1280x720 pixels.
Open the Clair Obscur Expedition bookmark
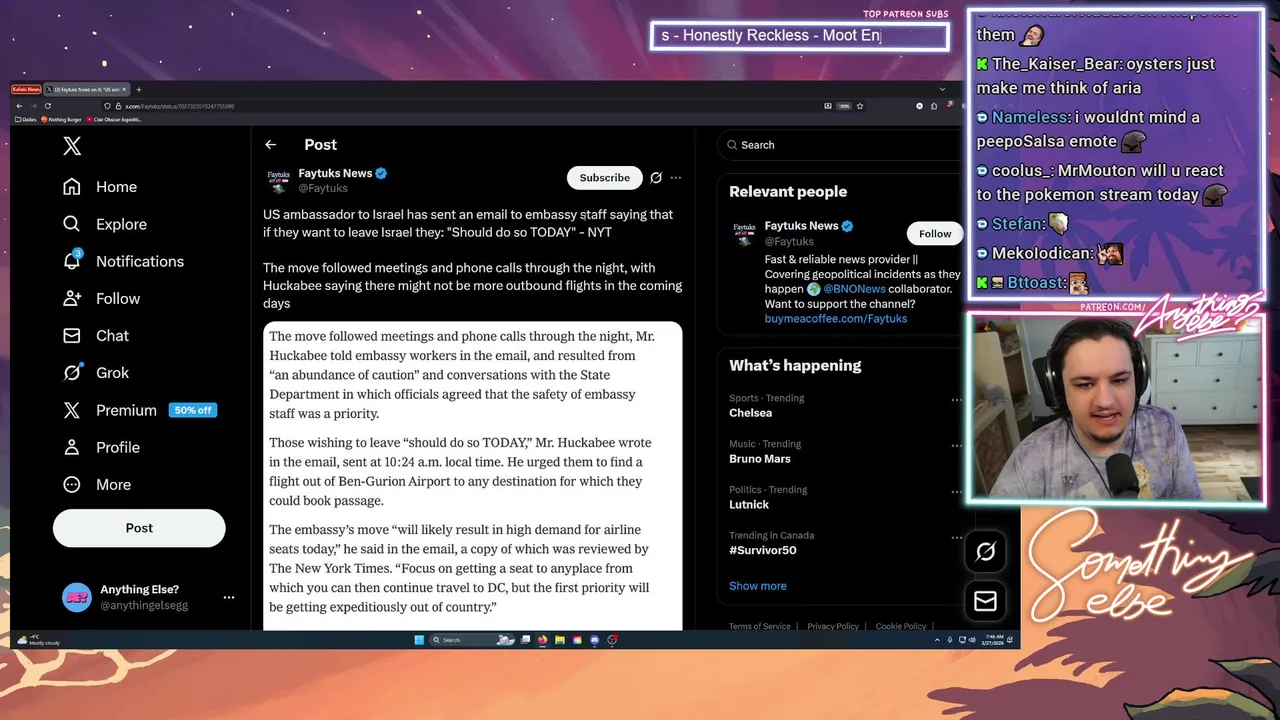115,120
